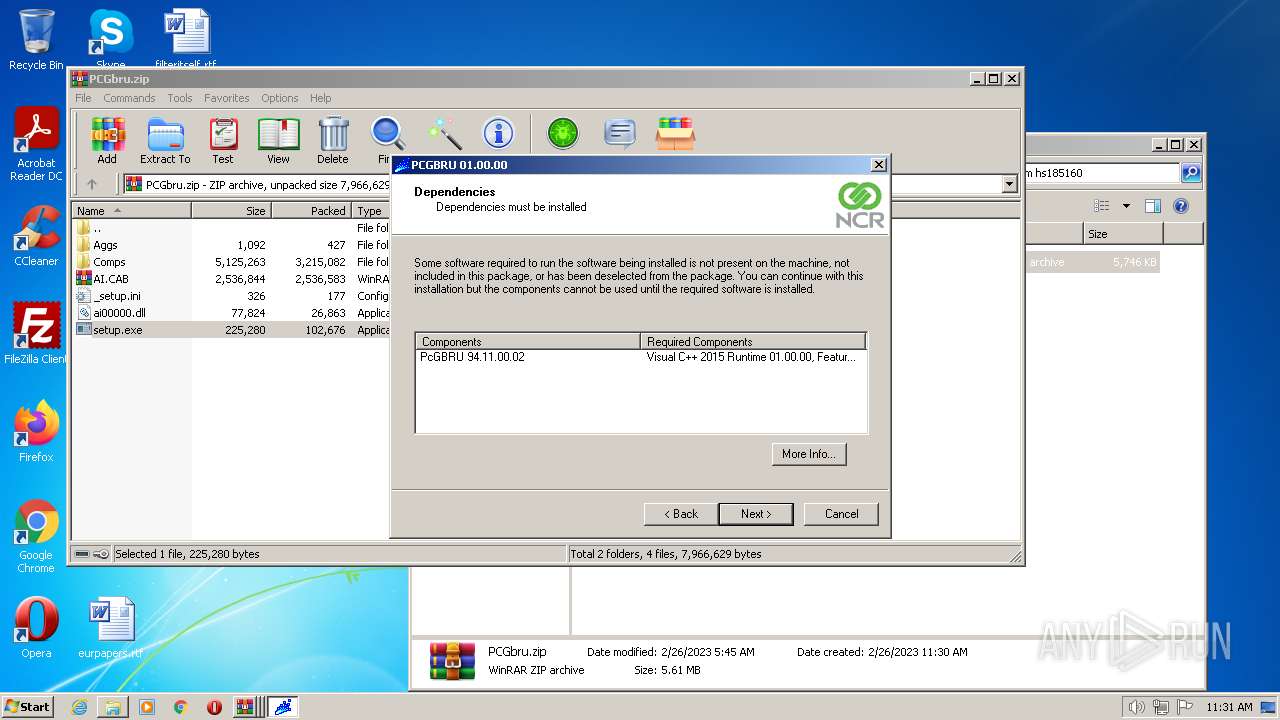
Task: Click Explorer Size column header
Action: point(1122,234)
